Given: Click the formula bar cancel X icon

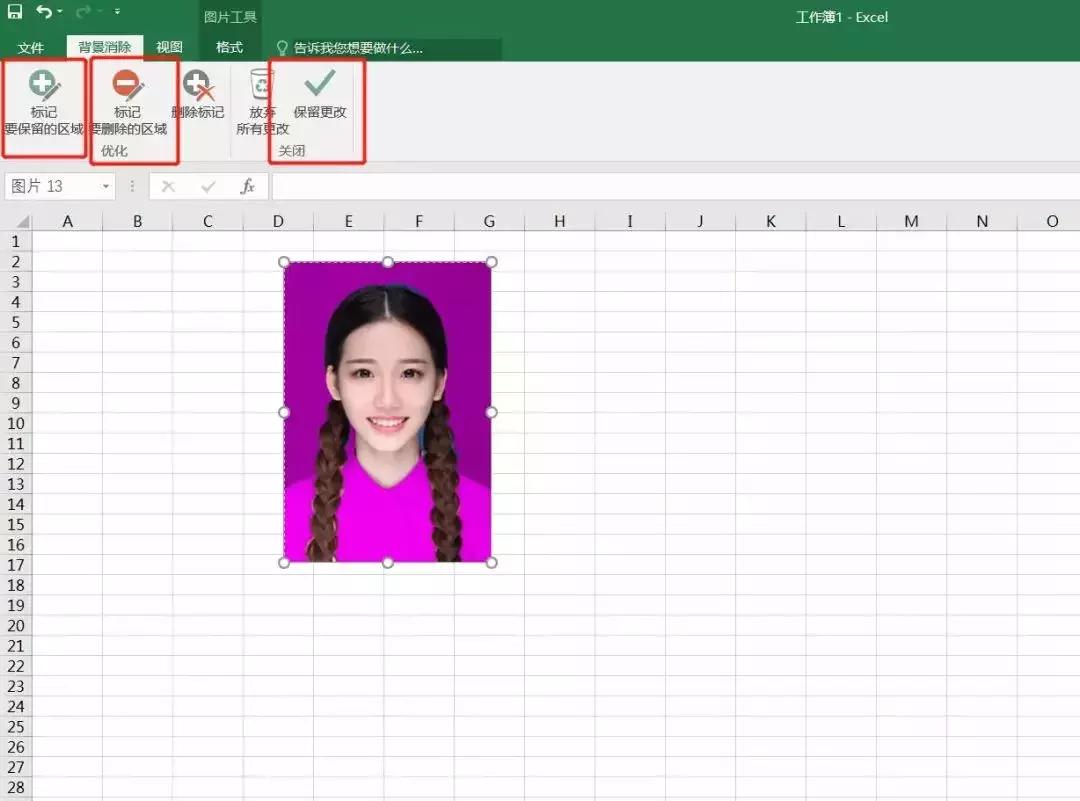Looking at the screenshot, I should coord(168,187).
